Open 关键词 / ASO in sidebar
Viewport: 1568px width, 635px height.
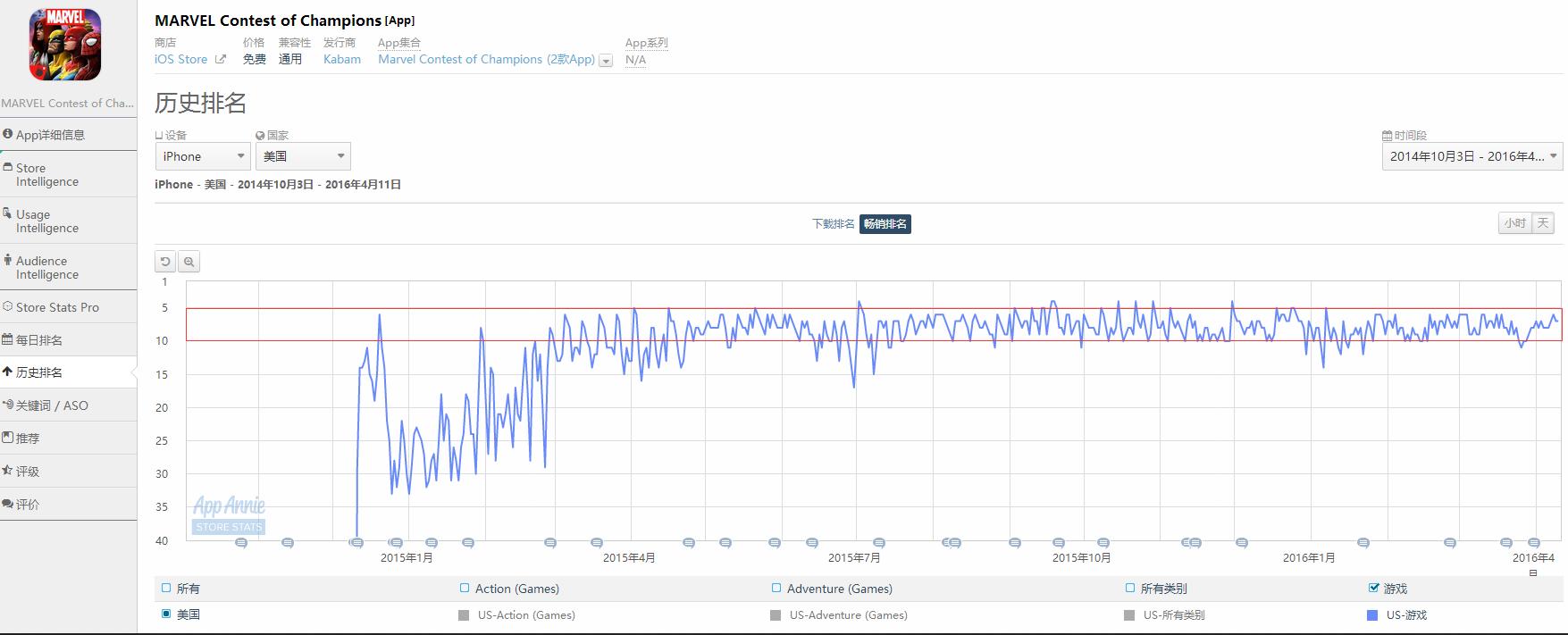tap(52, 405)
